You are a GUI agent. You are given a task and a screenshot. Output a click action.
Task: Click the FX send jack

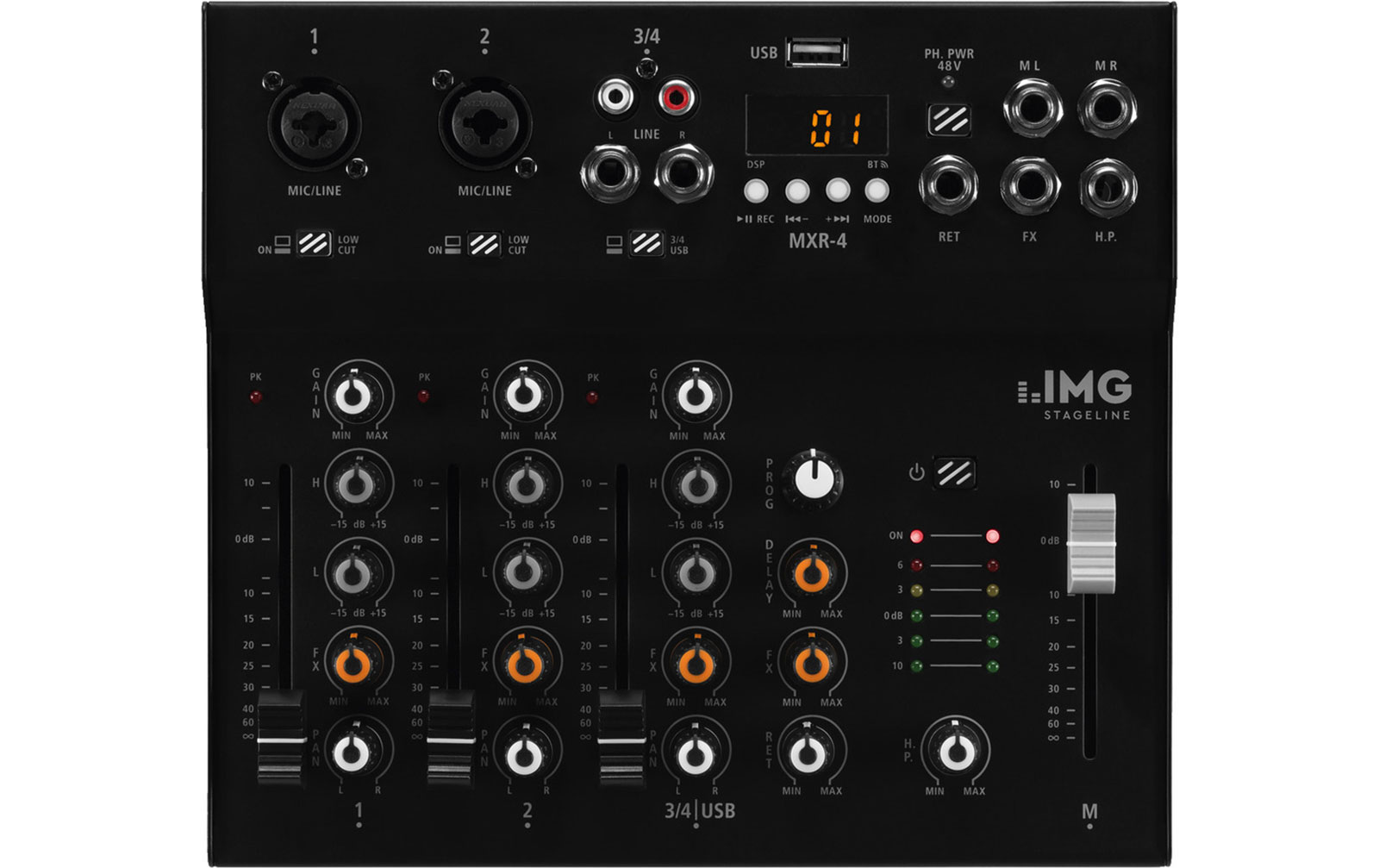pyautogui.click(x=1030, y=186)
